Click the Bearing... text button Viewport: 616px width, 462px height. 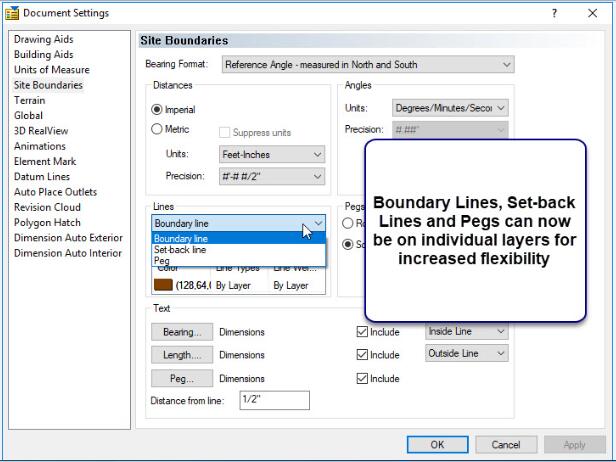pos(181,332)
